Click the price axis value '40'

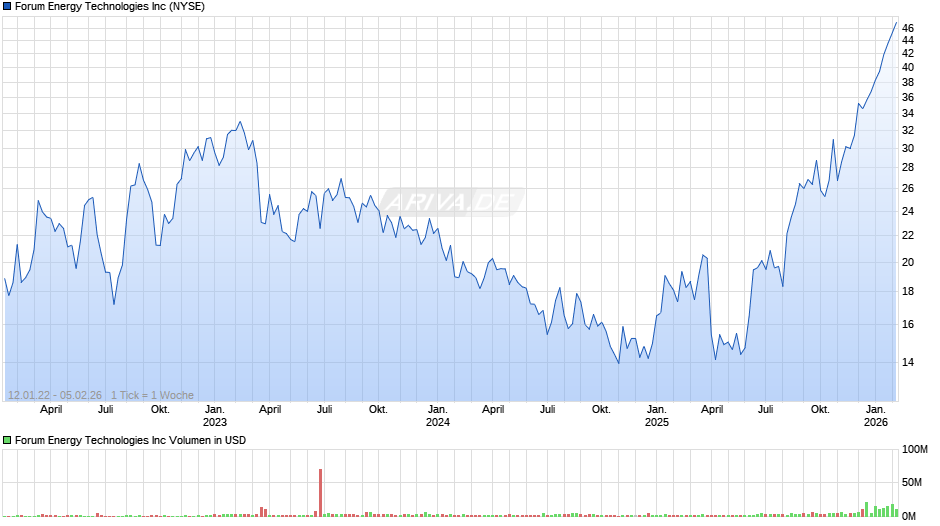tap(908, 68)
